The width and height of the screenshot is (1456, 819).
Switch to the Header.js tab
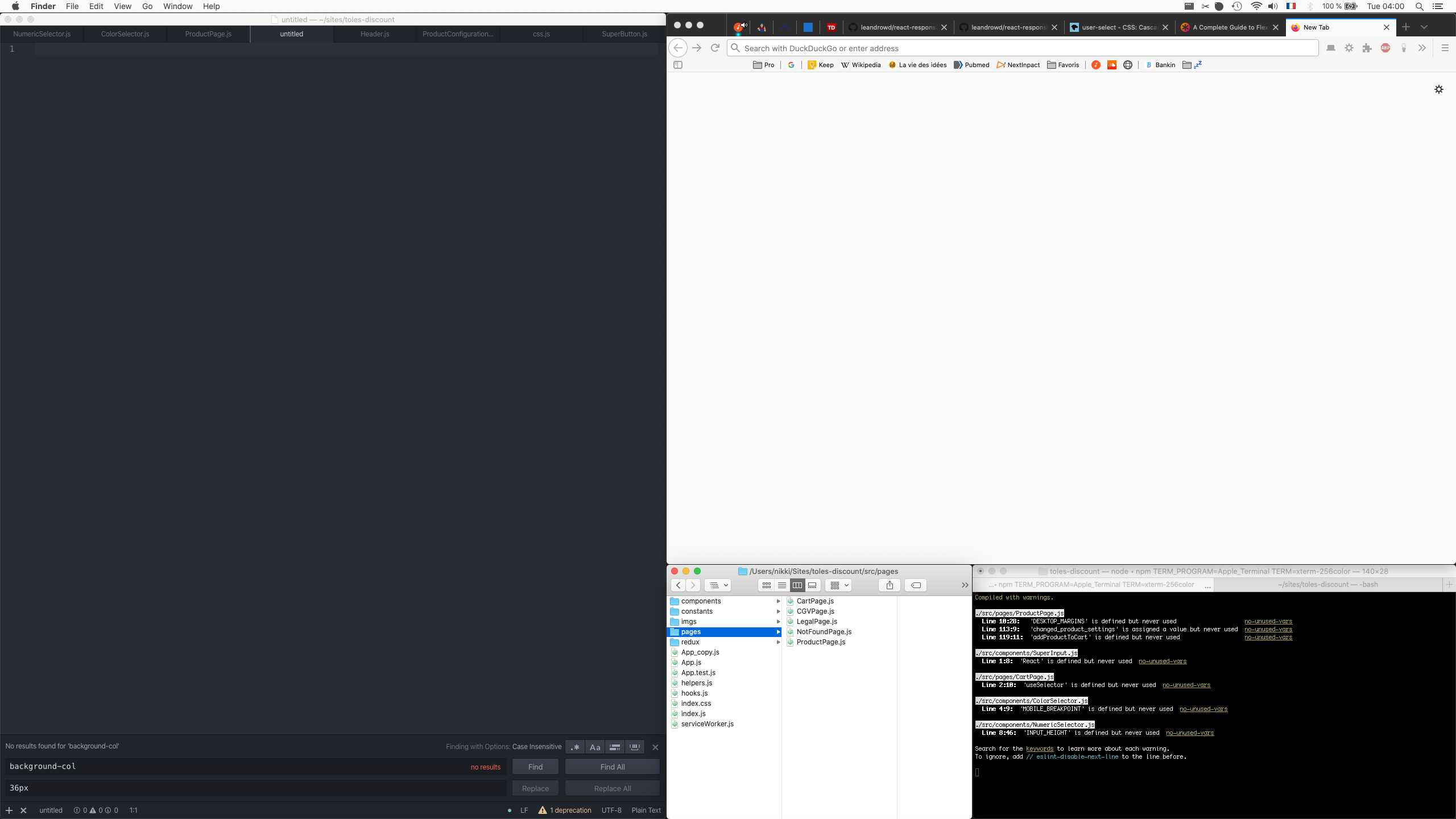tap(374, 34)
